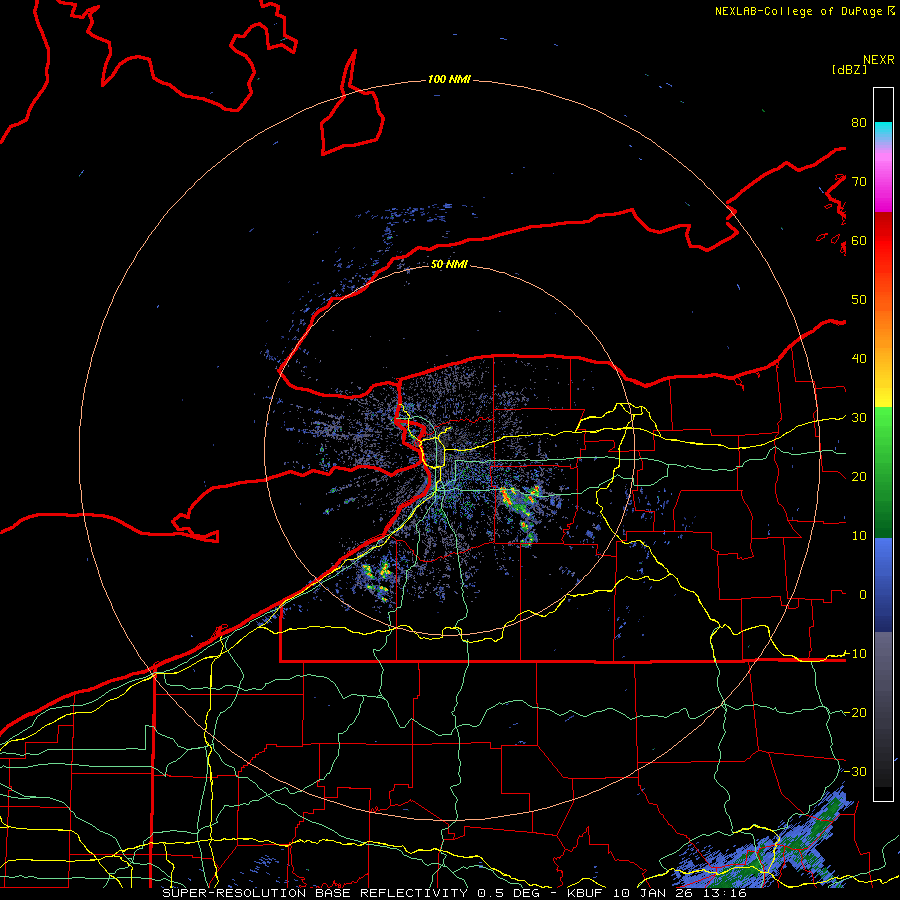This screenshot has width=900, height=900.
Task: Click the 50 NMI range ring label
Action: [x=449, y=264]
